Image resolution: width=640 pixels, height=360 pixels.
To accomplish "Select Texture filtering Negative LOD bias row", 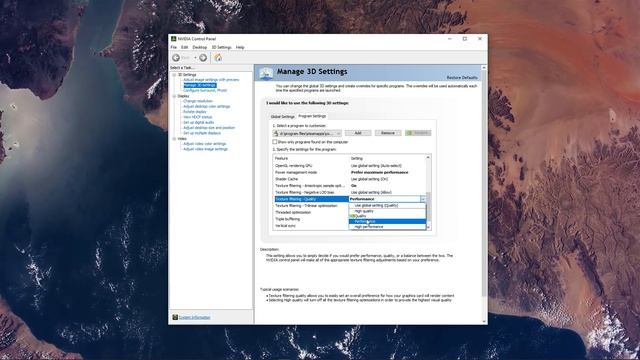I will click(x=349, y=192).
